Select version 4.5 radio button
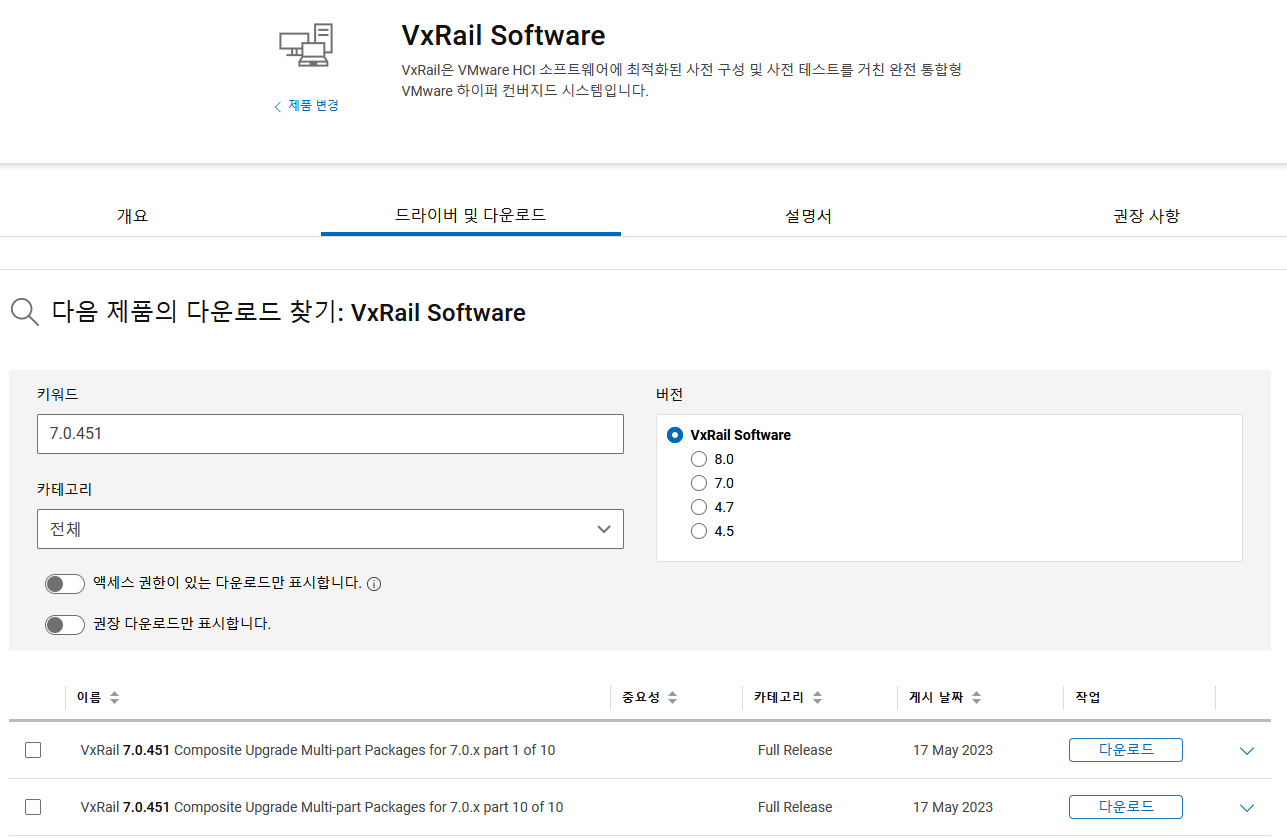The height and width of the screenshot is (838, 1287). click(699, 531)
